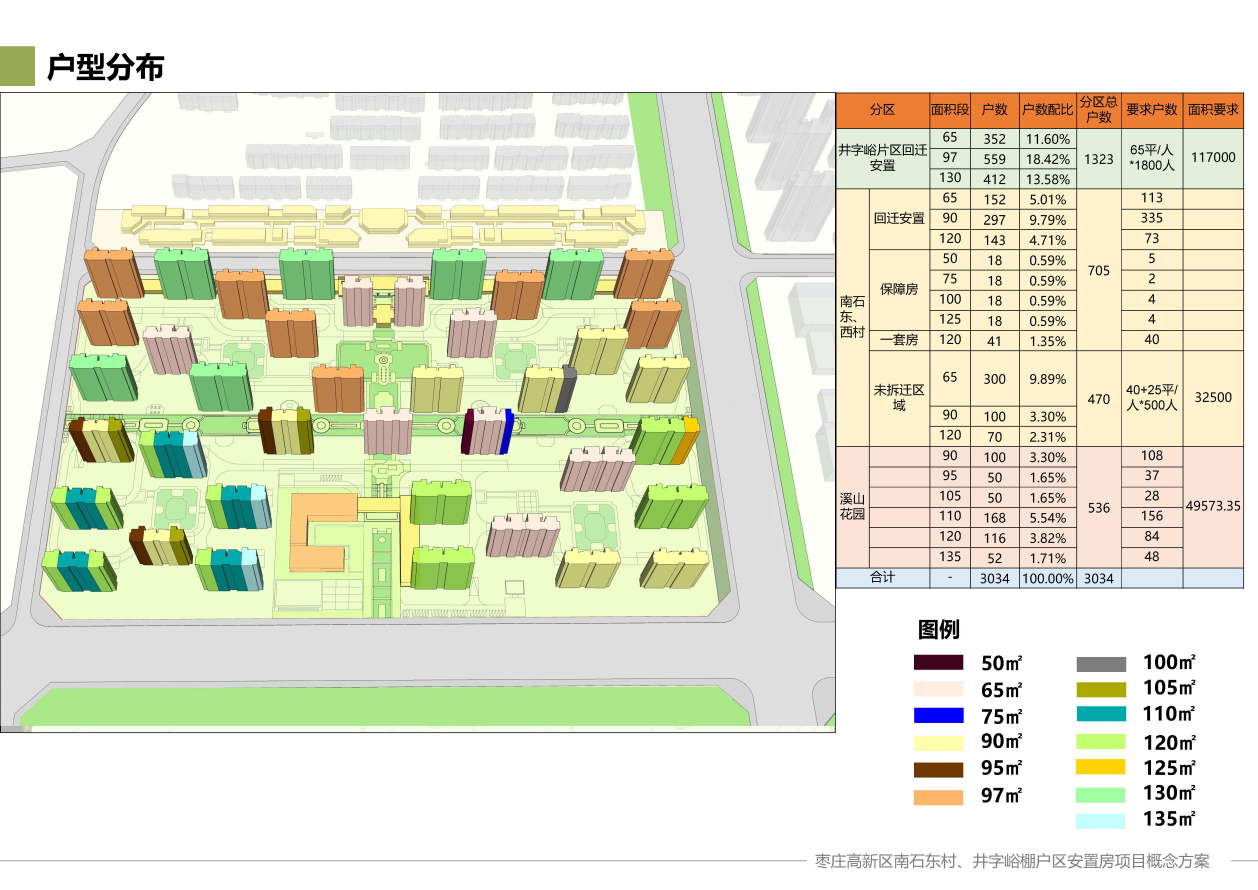The height and width of the screenshot is (890, 1258).
Task: Click the 65㎡ pale pink legend swatch
Action: (938, 689)
